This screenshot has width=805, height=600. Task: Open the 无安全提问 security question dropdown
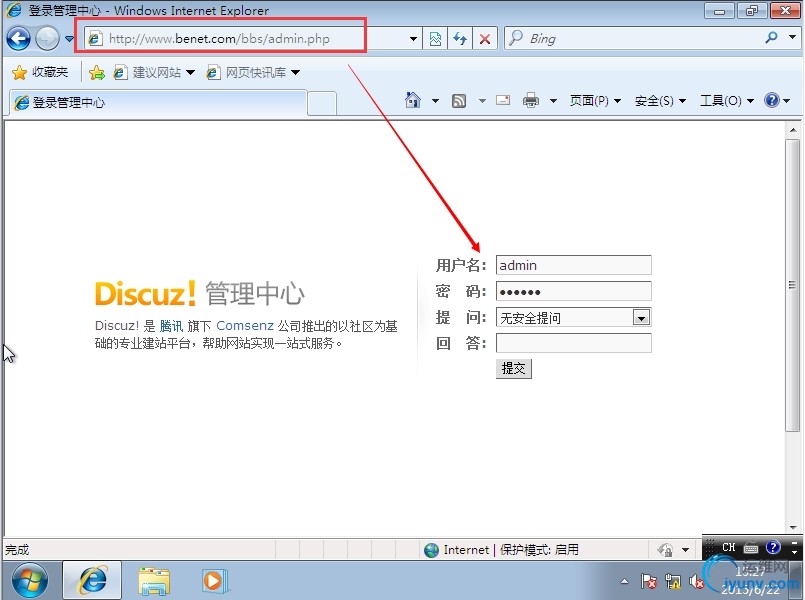[573, 317]
